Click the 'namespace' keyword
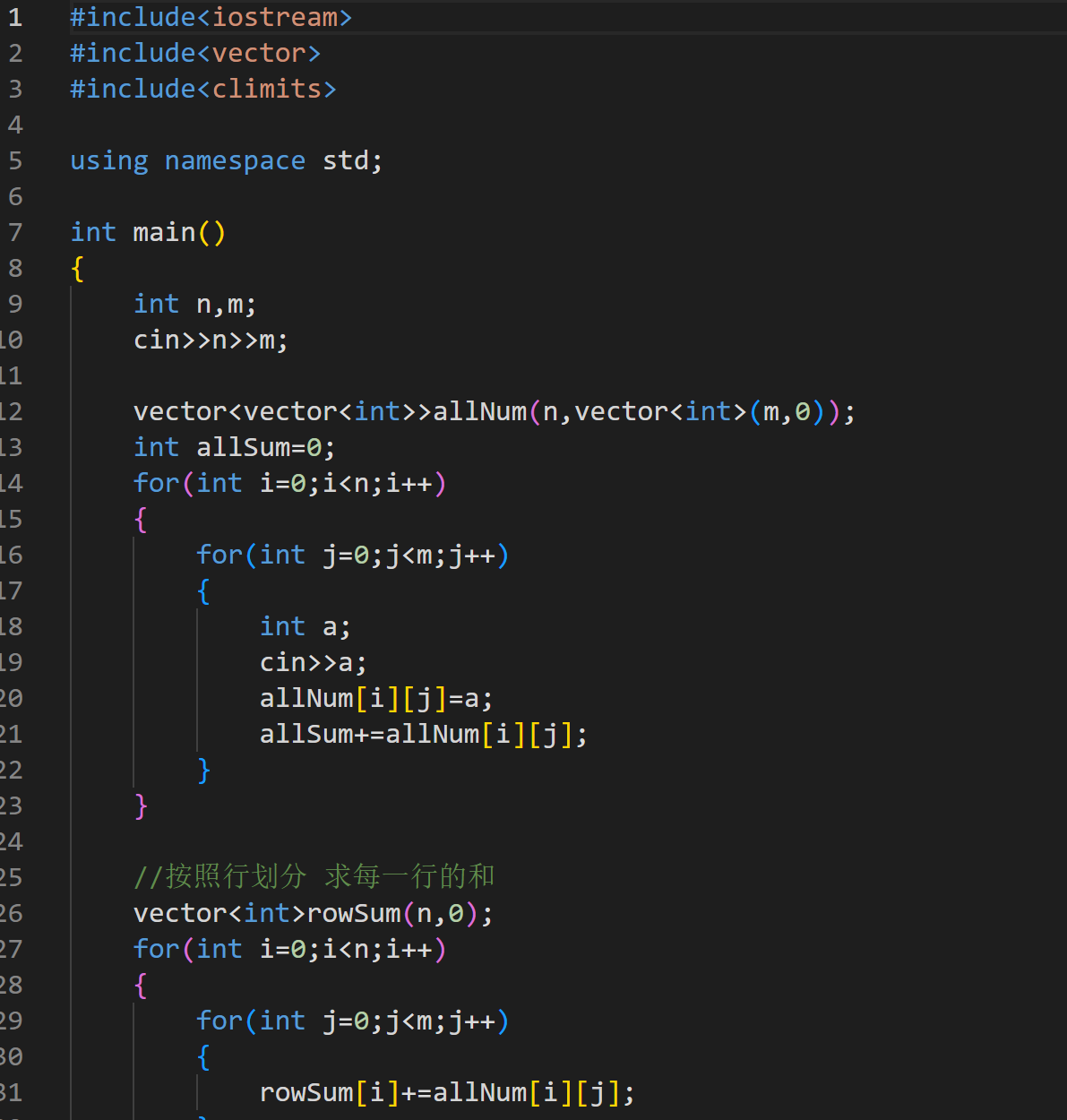Image resolution: width=1067 pixels, height=1120 pixels. point(235,160)
